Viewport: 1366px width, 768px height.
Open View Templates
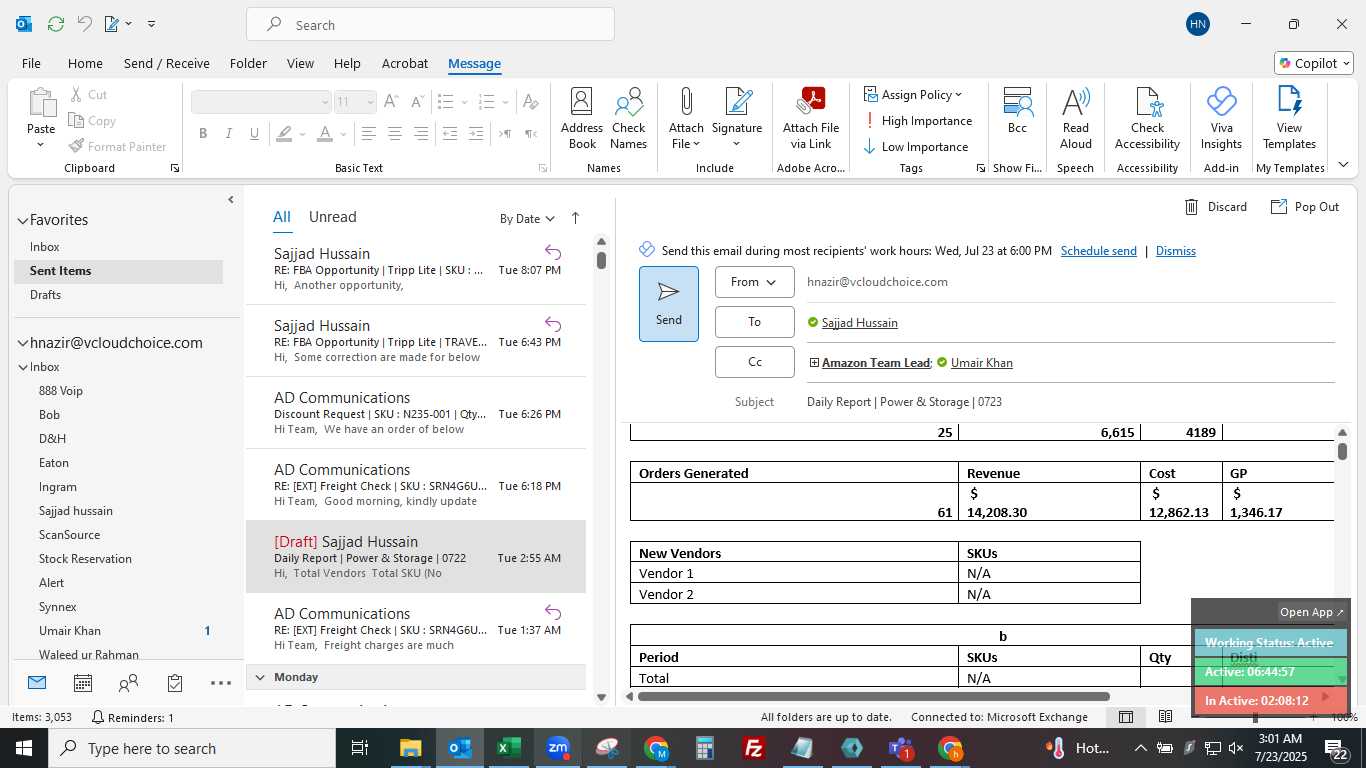[1289, 118]
